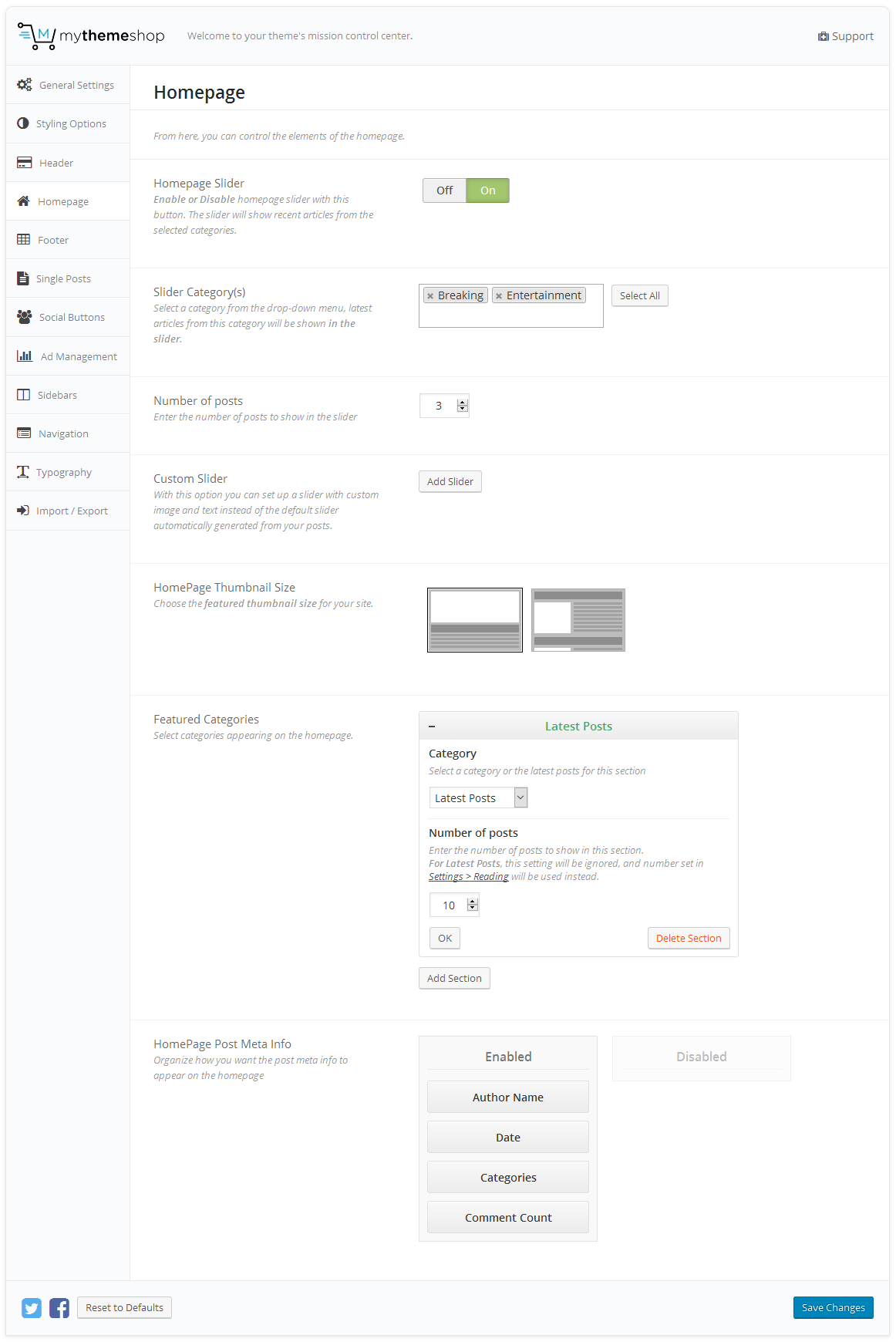
Task: Click the slider Number of posts field
Action: click(x=439, y=406)
